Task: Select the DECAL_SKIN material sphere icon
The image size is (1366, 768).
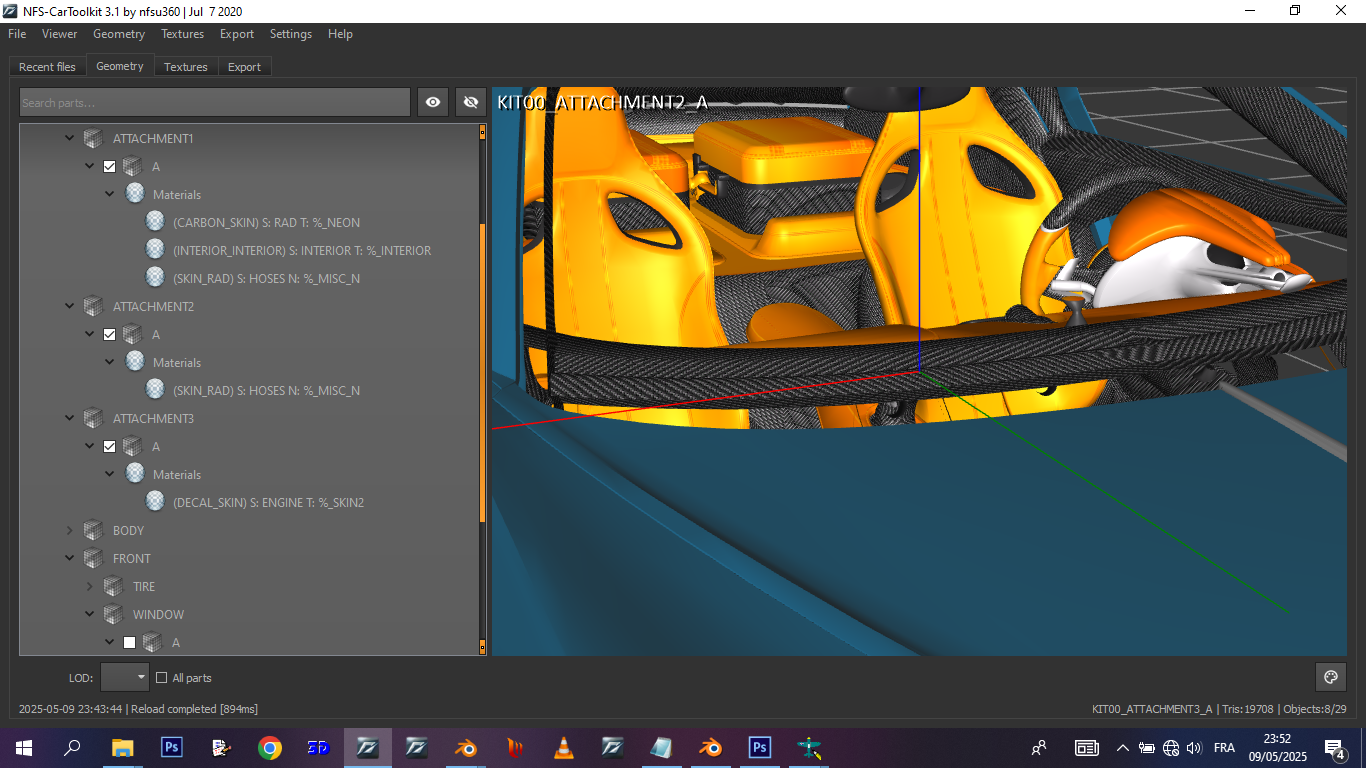Action: click(x=154, y=502)
